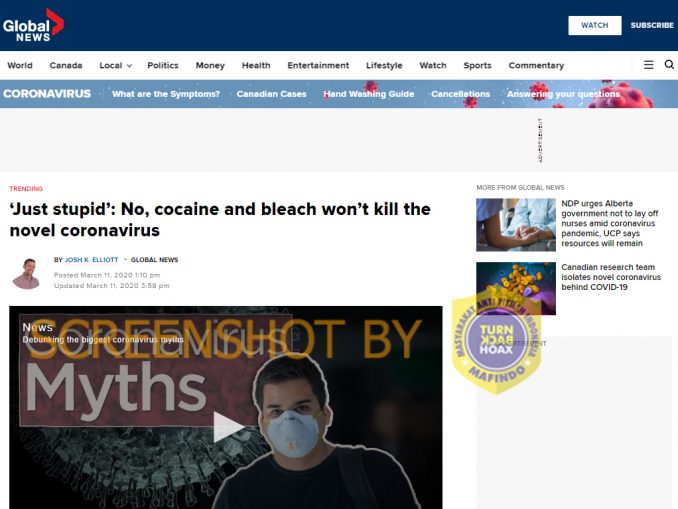Click the CORONAVIRUS banner title
This screenshot has width=678, height=509.
47,94
